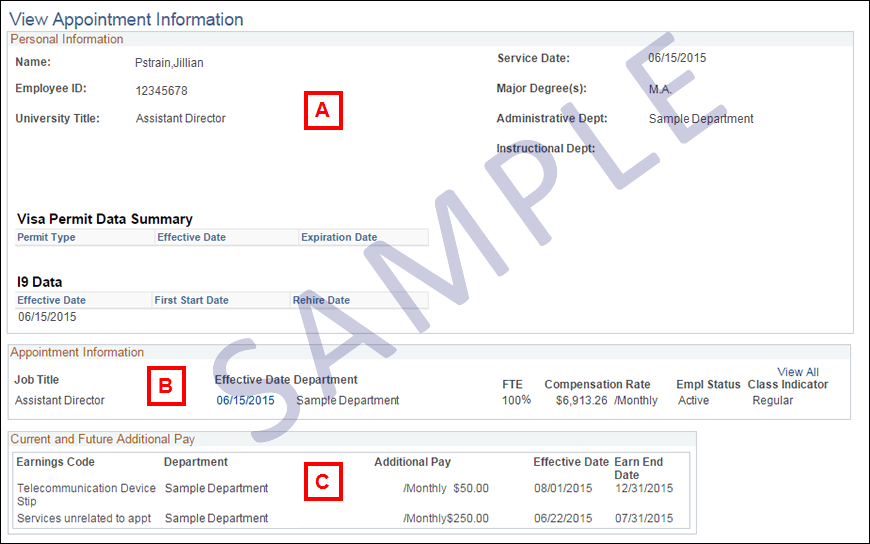Screen dimensions: 870x544
Task: Click the Service Date: label
Action: click(533, 58)
